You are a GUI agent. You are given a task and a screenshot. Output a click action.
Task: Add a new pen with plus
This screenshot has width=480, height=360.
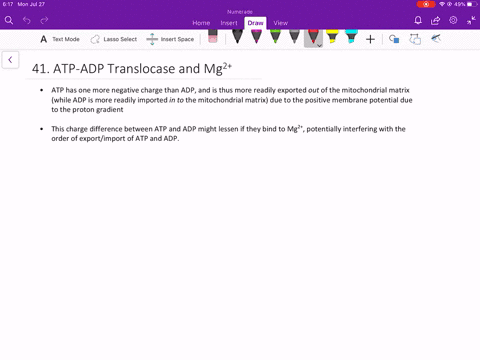370,39
